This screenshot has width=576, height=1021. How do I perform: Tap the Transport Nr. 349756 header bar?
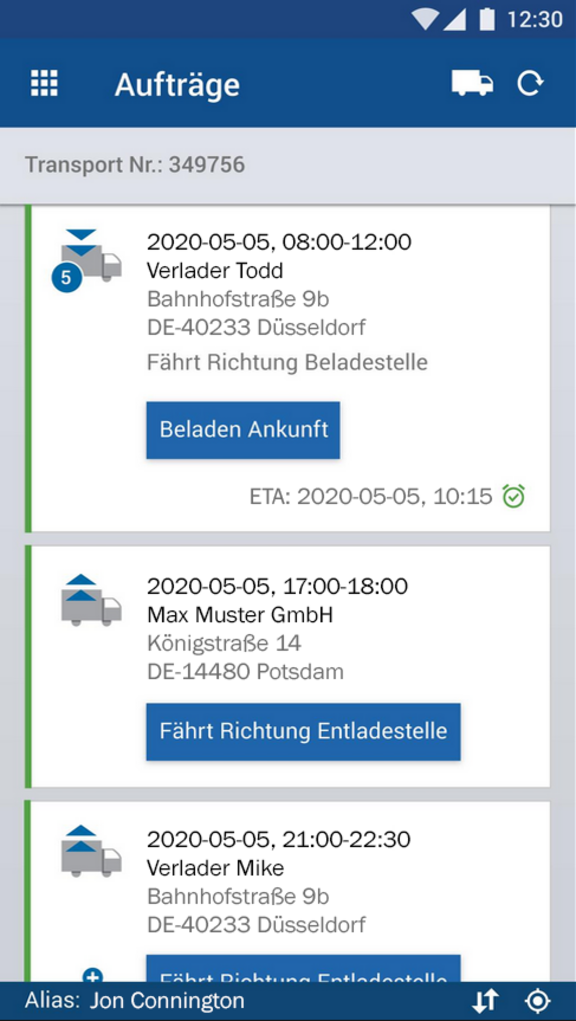pyautogui.click(x=288, y=165)
